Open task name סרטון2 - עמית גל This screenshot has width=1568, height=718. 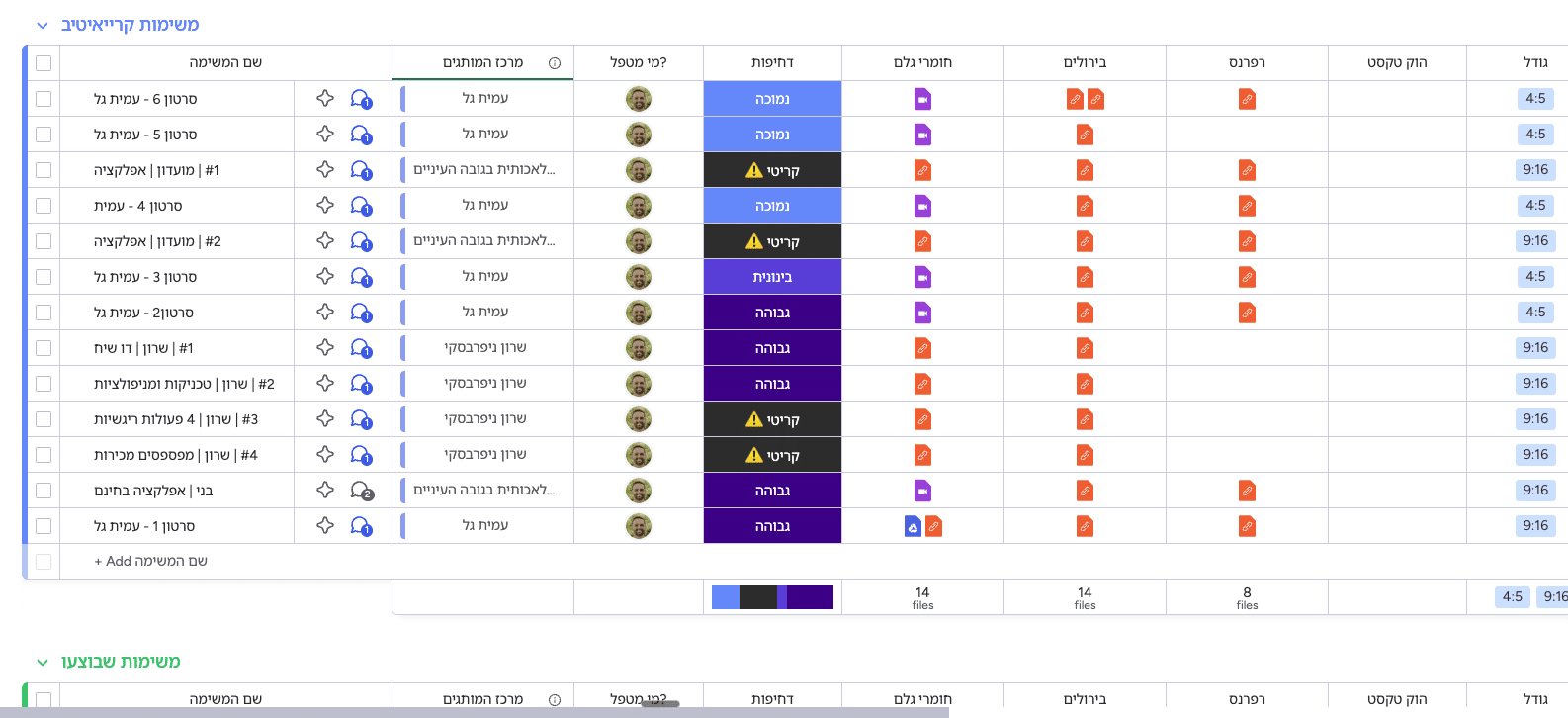tap(144, 313)
